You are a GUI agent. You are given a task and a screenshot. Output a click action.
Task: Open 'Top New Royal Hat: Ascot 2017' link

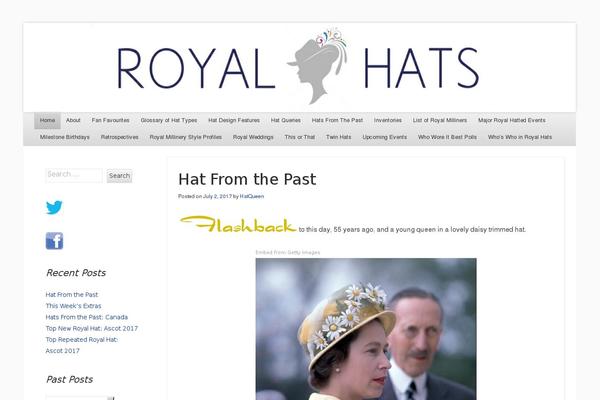(92, 328)
